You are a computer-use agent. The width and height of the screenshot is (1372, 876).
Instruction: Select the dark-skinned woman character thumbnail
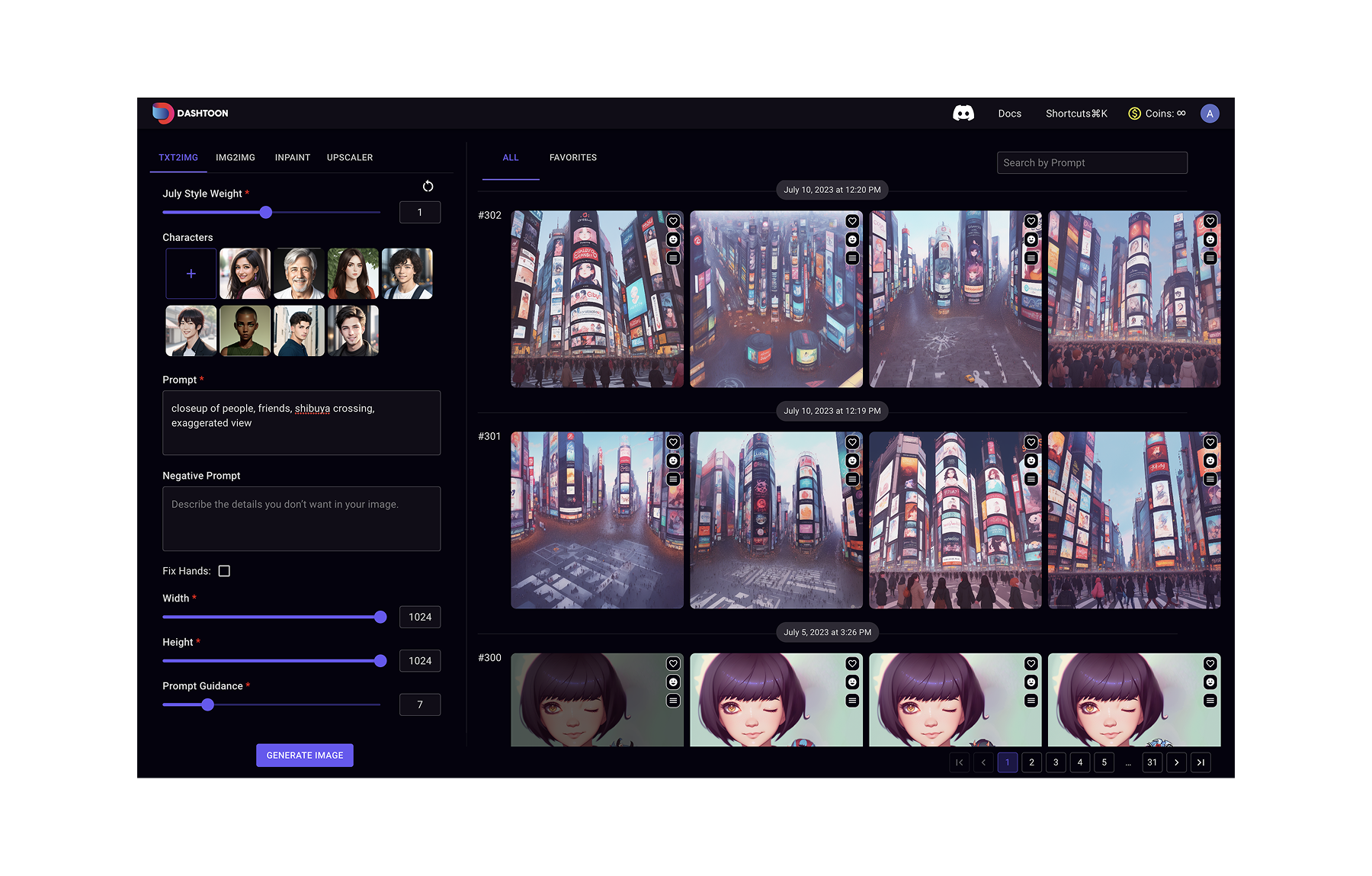tap(245, 331)
